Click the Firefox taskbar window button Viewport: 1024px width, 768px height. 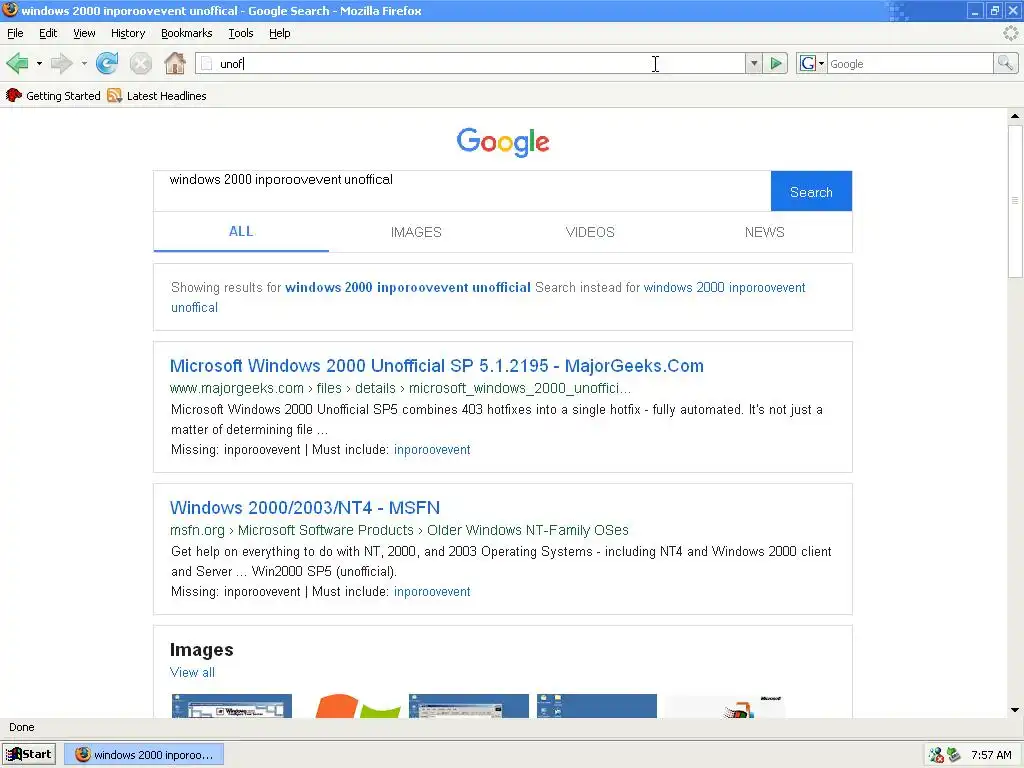(x=144, y=754)
